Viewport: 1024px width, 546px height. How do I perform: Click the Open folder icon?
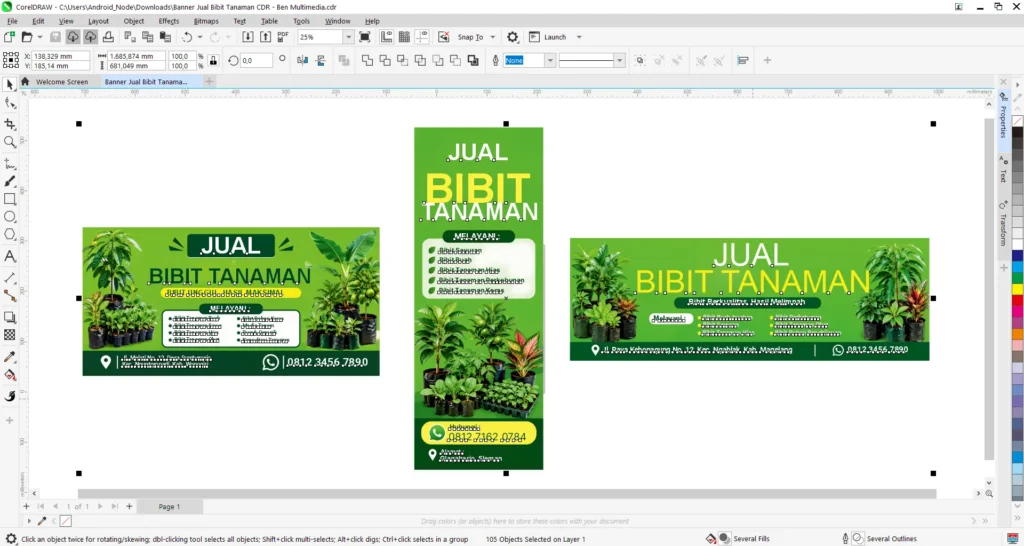(27, 37)
